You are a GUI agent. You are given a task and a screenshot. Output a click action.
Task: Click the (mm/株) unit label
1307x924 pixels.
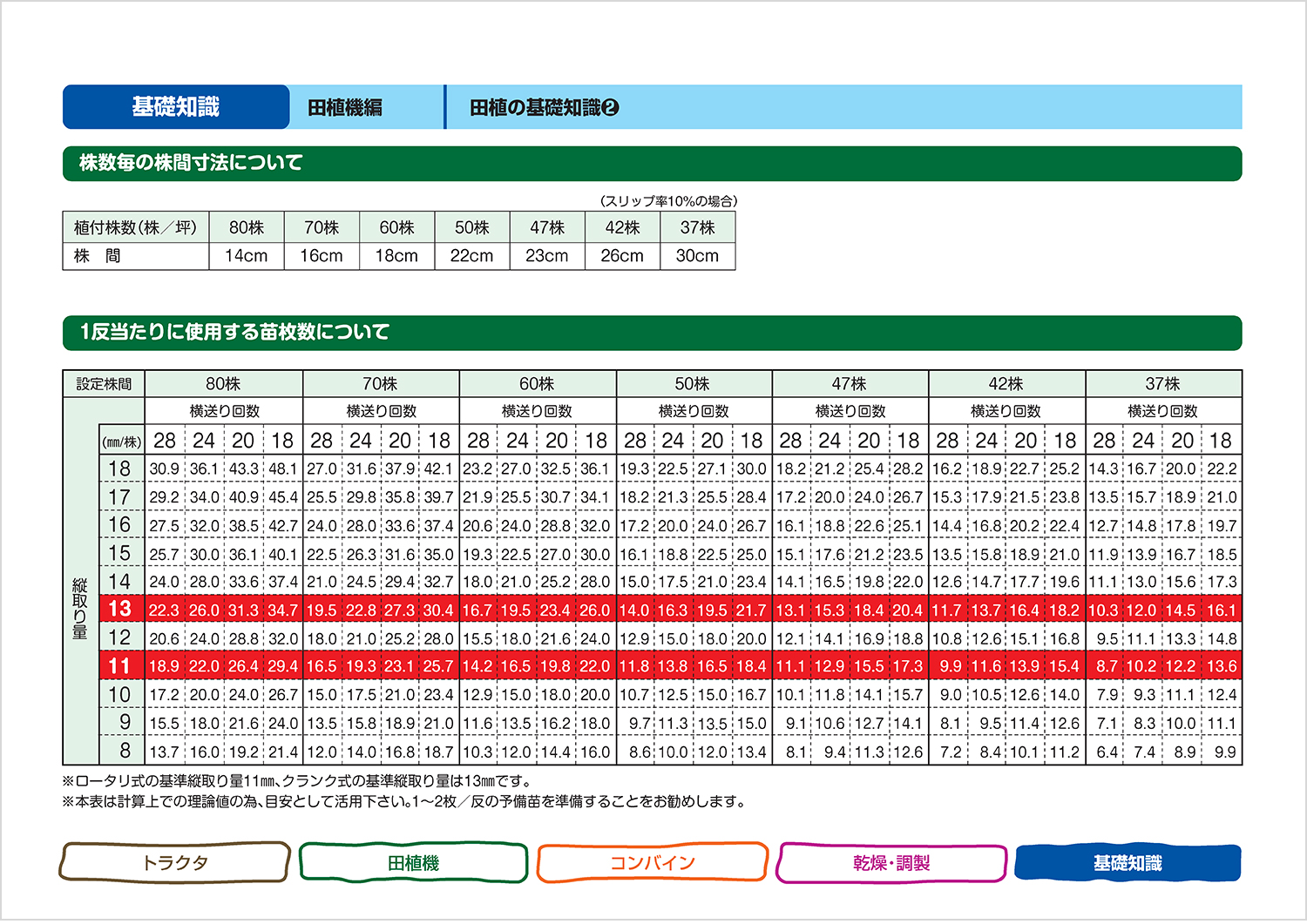point(121,442)
